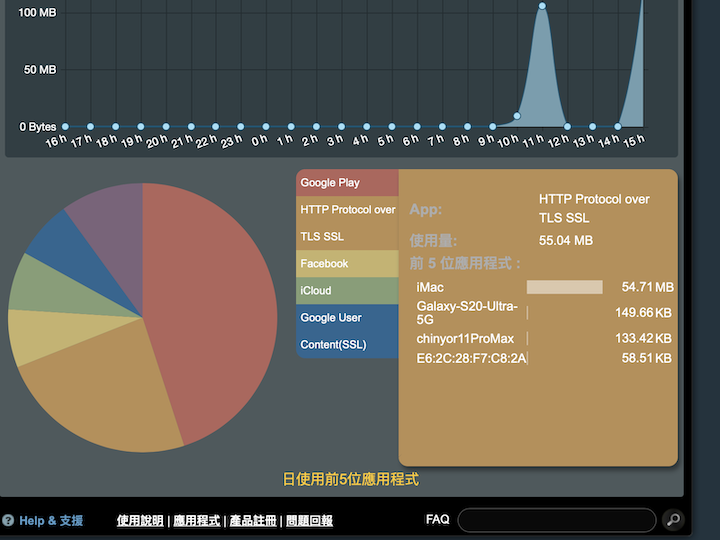Open the 問題回報 link

(x=309, y=520)
